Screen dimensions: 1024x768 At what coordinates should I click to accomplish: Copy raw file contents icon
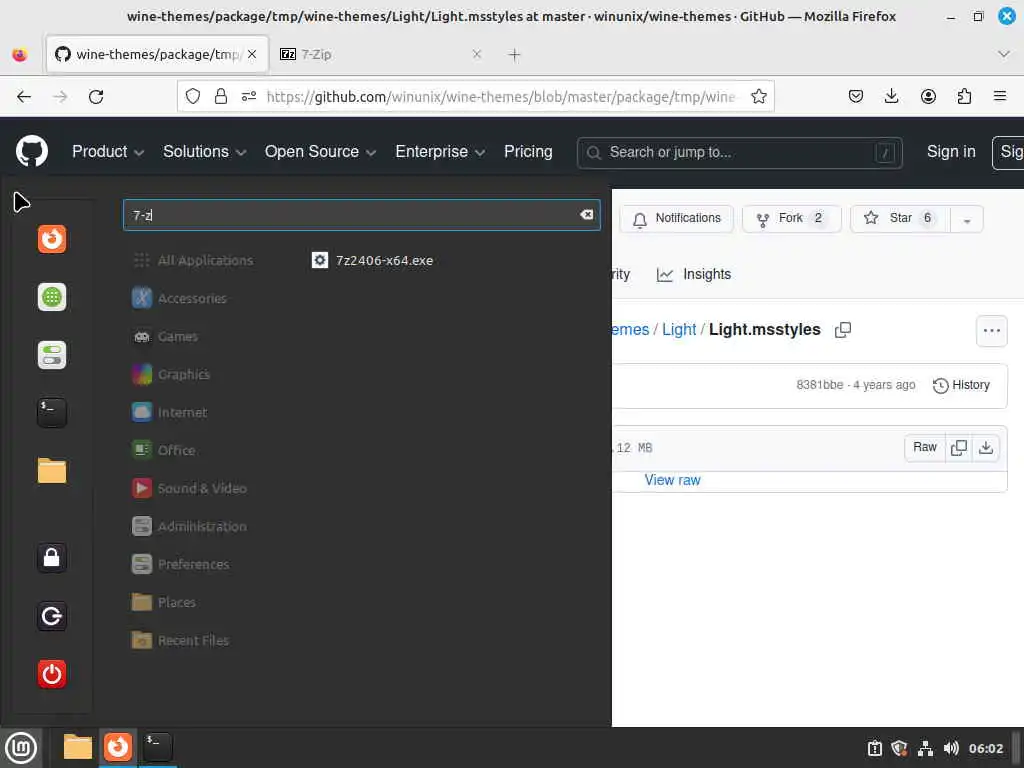[959, 447]
